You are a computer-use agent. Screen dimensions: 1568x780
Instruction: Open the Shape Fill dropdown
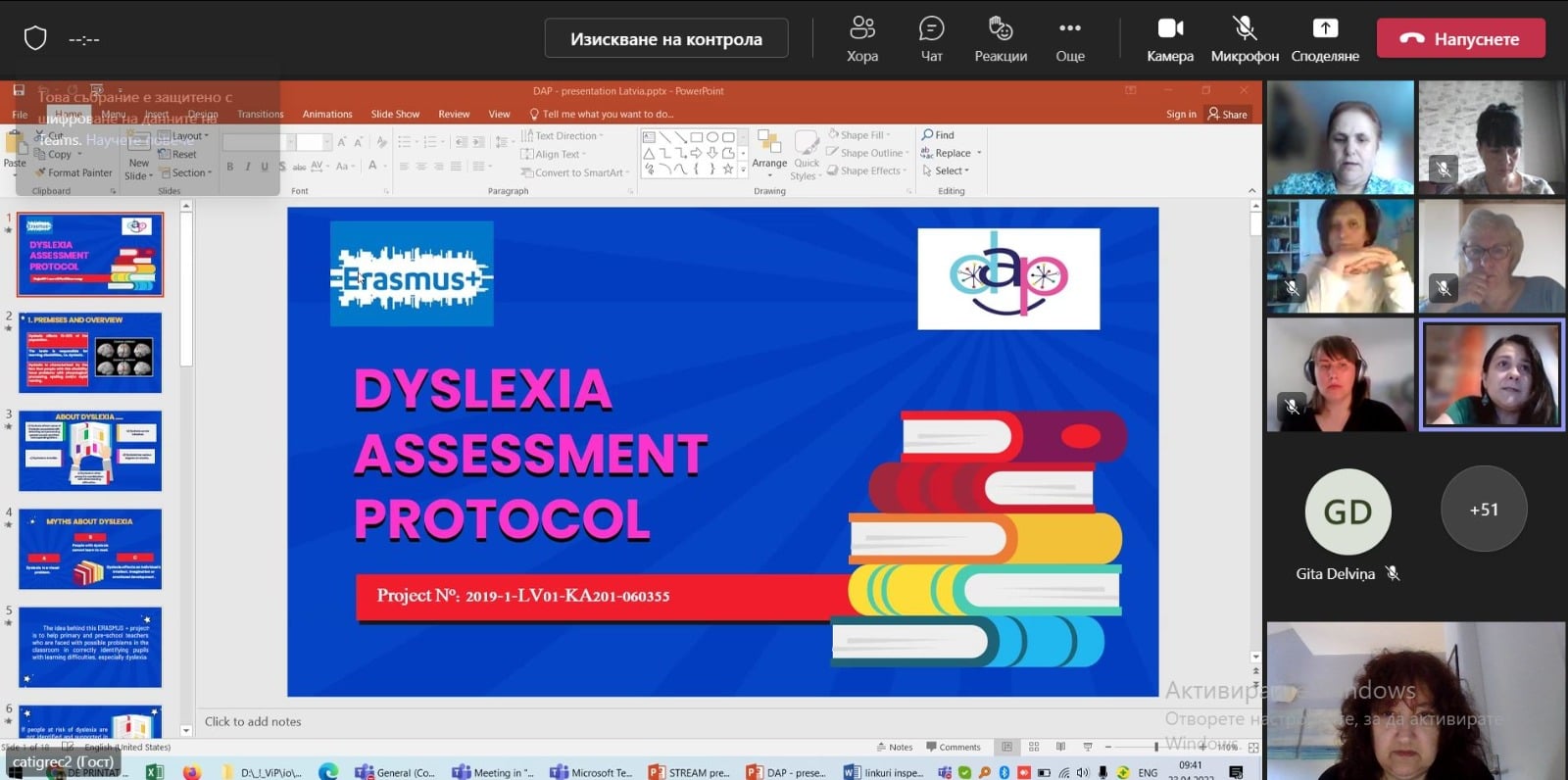coord(859,135)
